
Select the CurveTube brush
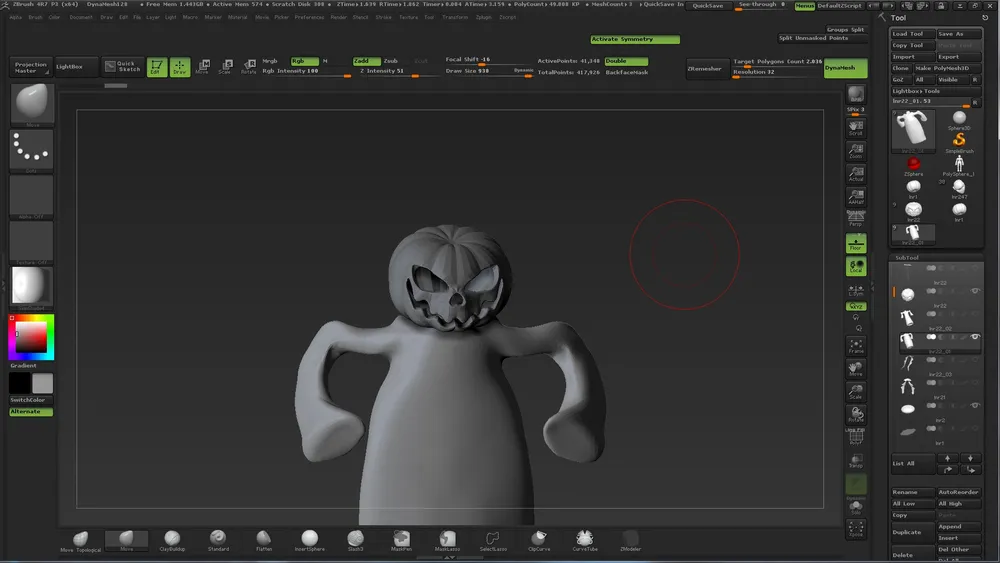pyautogui.click(x=584, y=540)
